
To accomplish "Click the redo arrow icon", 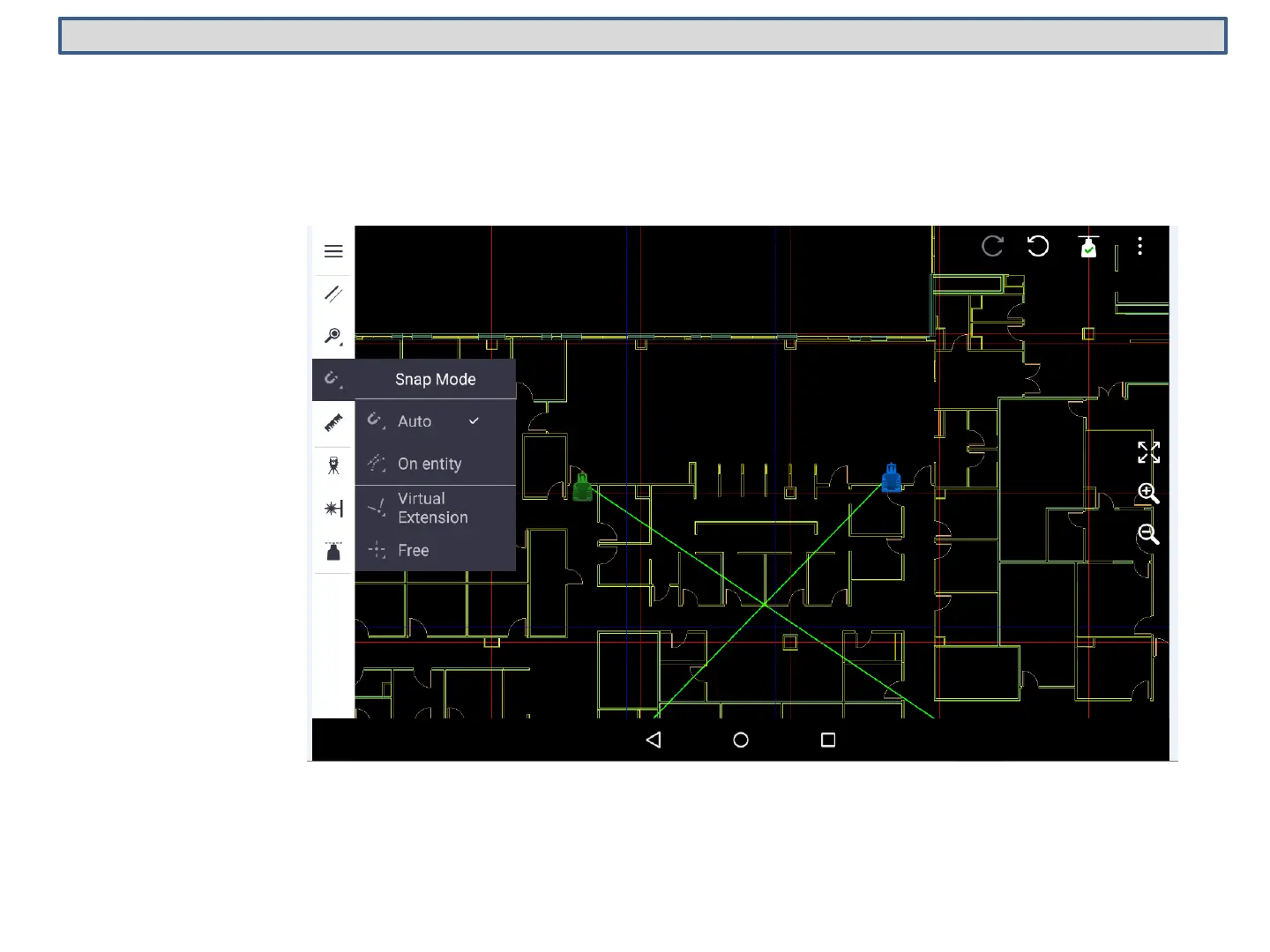I will [x=993, y=246].
